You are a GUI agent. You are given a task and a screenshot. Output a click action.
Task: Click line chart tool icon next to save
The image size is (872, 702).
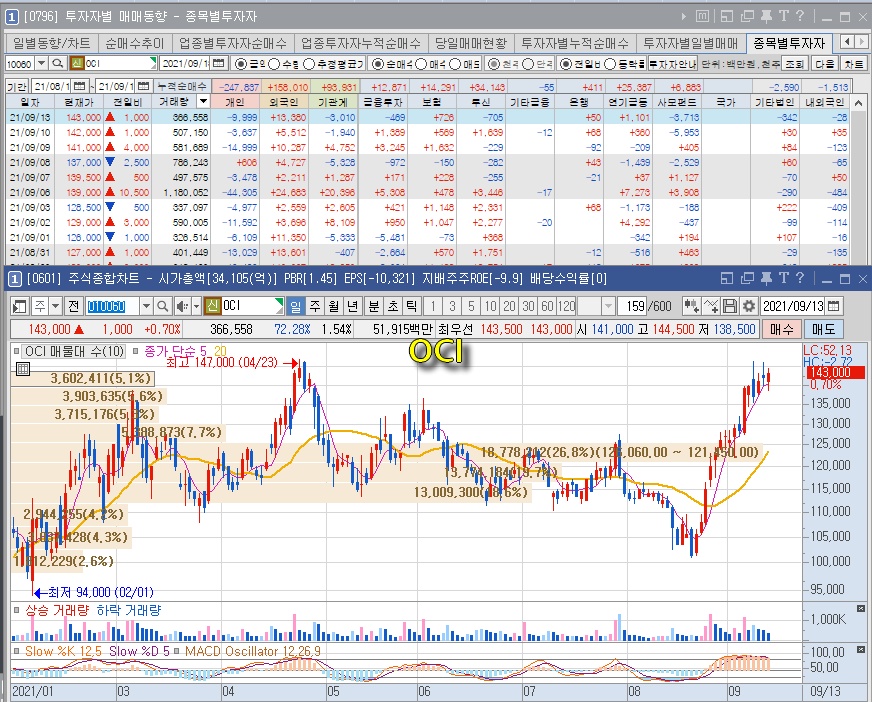click(711, 306)
